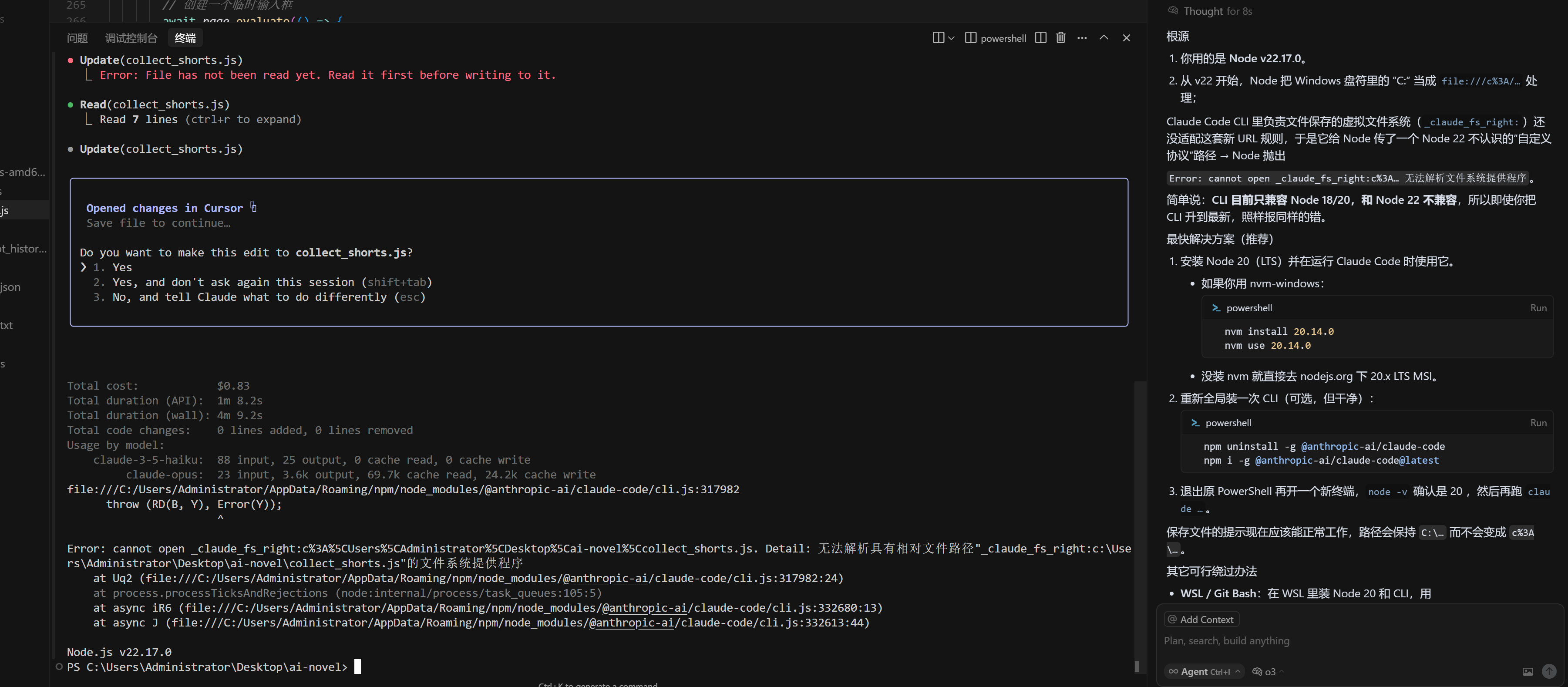Open the Agent mode dropdown
Image resolution: width=1568 pixels, height=687 pixels.
(1204, 671)
